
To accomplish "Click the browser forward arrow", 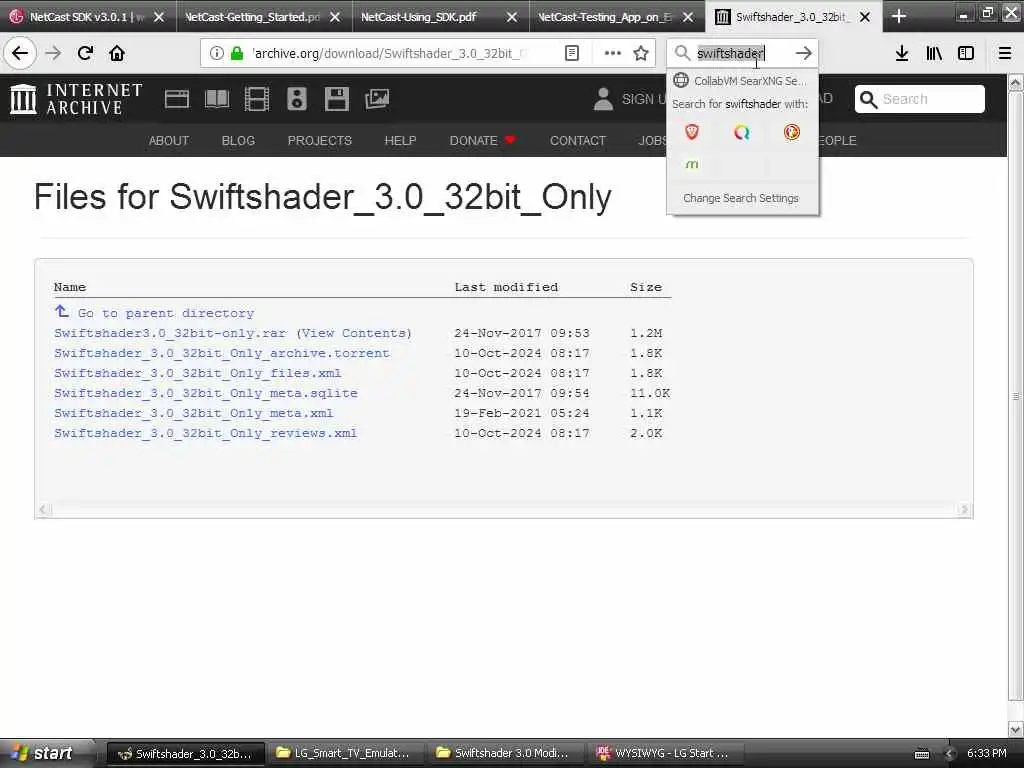I will (x=53, y=53).
